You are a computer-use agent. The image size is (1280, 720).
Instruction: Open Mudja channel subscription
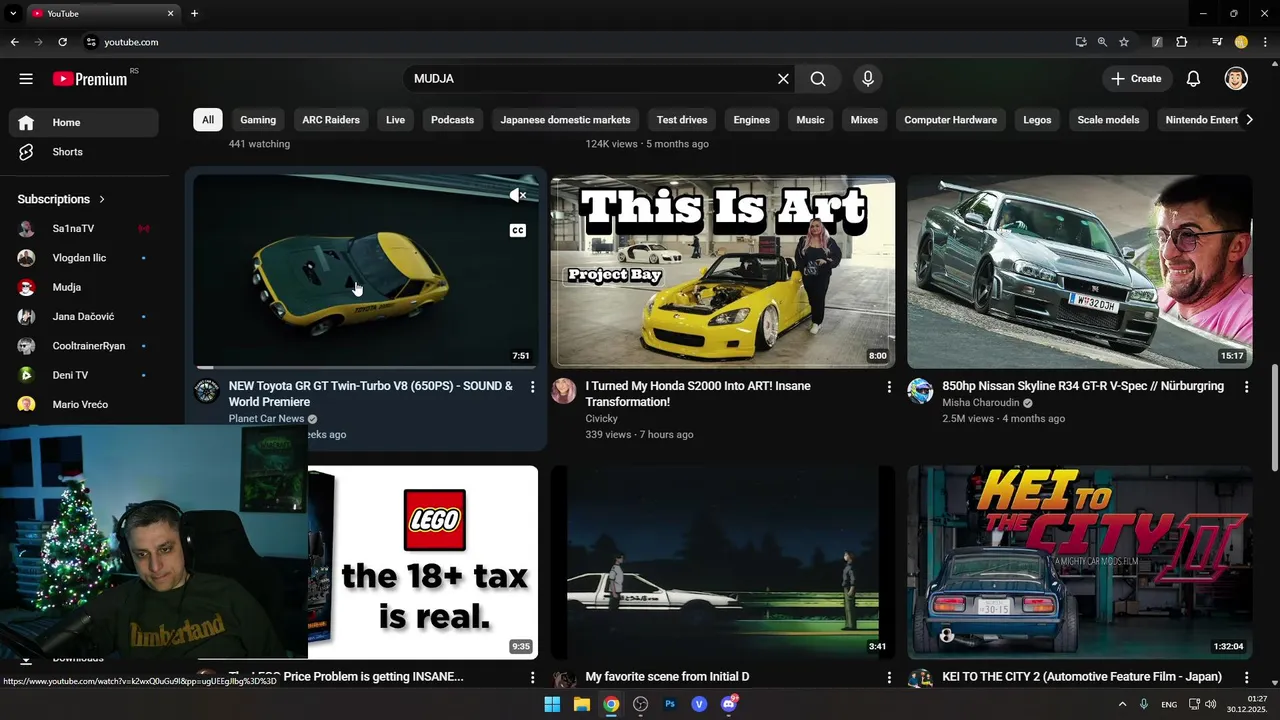coord(84,287)
